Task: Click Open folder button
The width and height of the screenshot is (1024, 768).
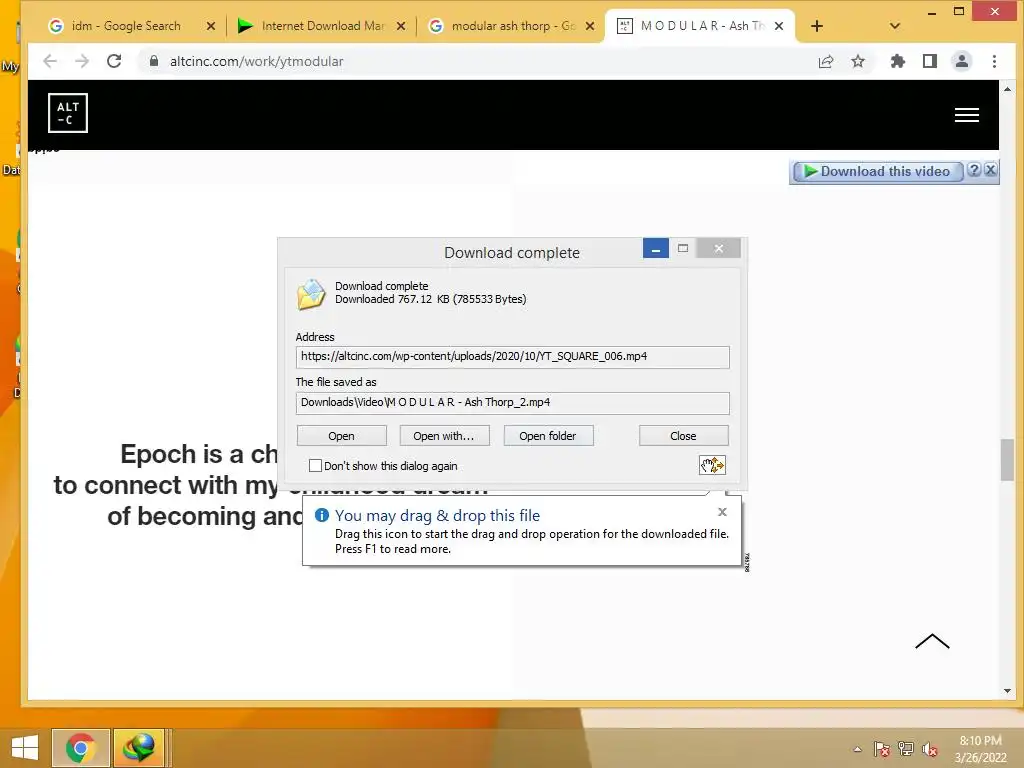Action: (x=548, y=436)
